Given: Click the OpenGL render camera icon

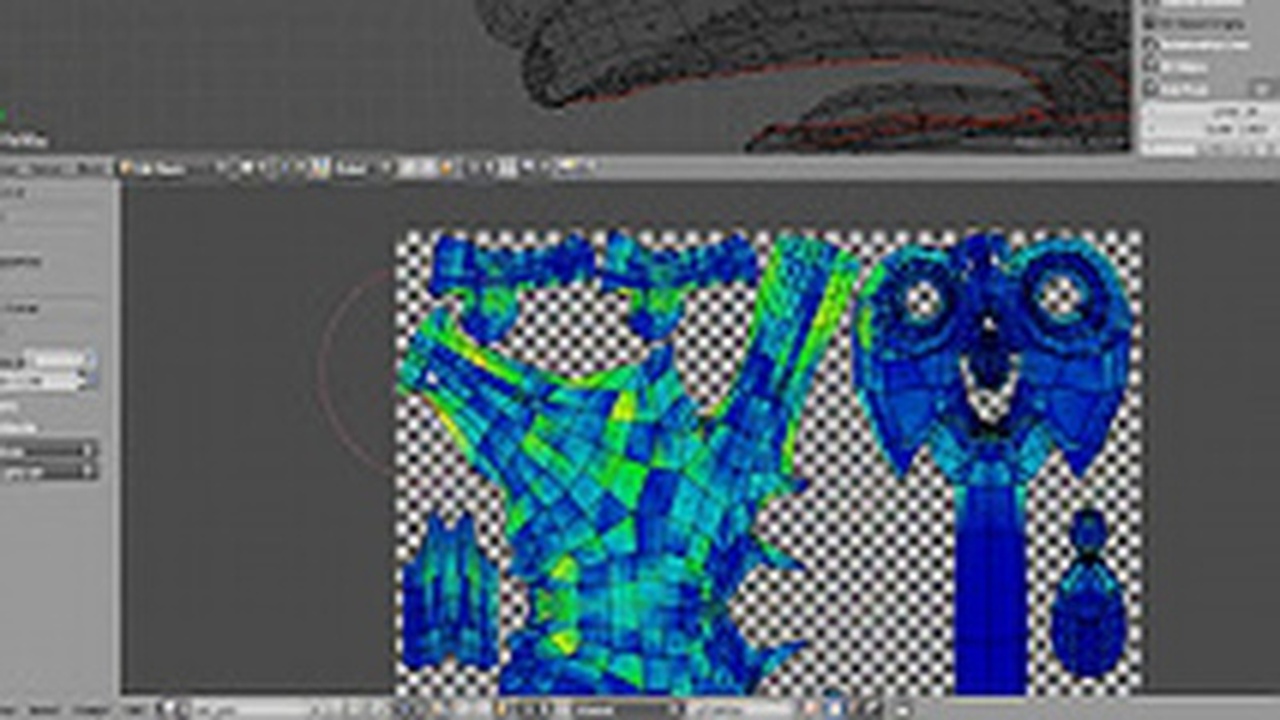Looking at the screenshot, I should [566, 169].
